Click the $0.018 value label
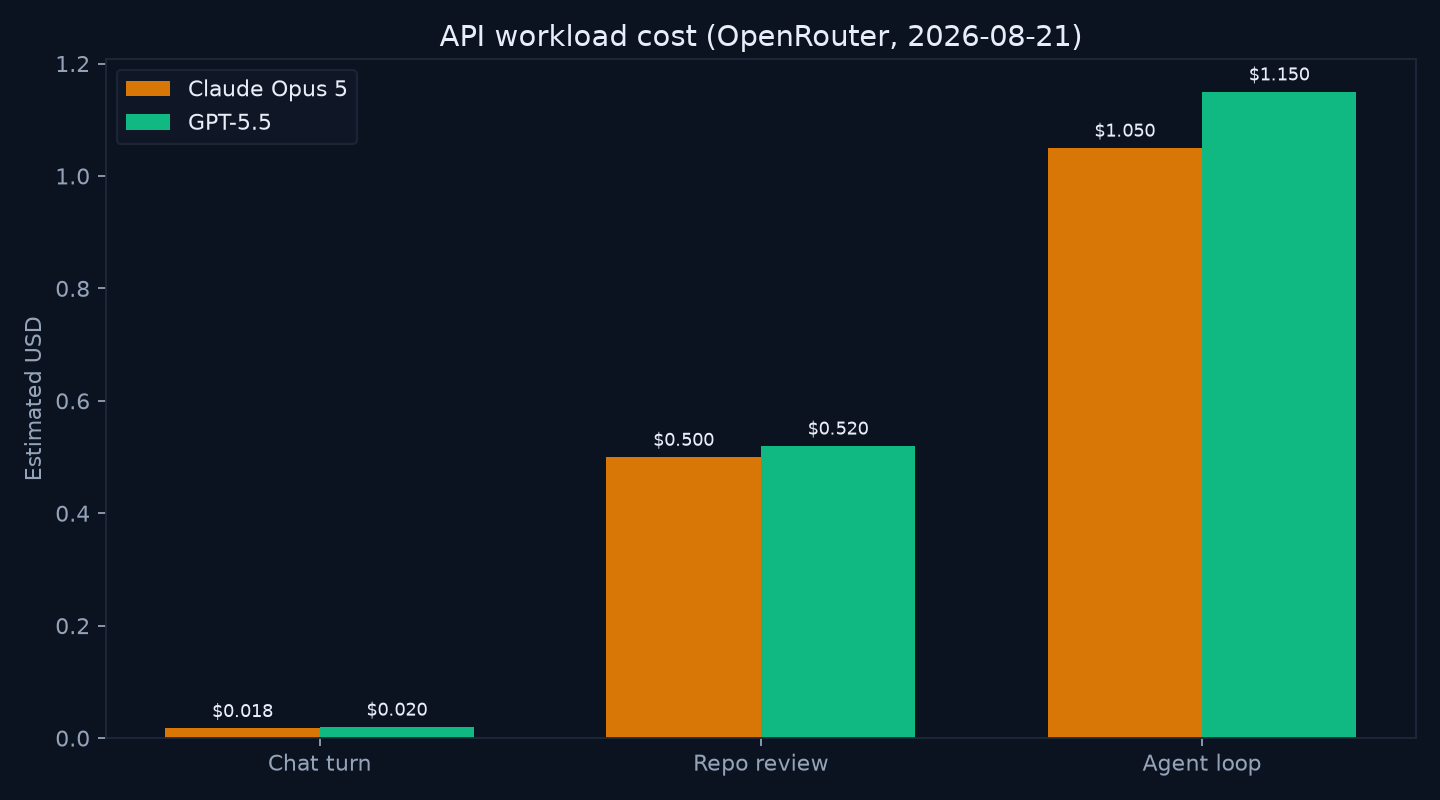Viewport: 1440px width, 800px height. click(242, 711)
